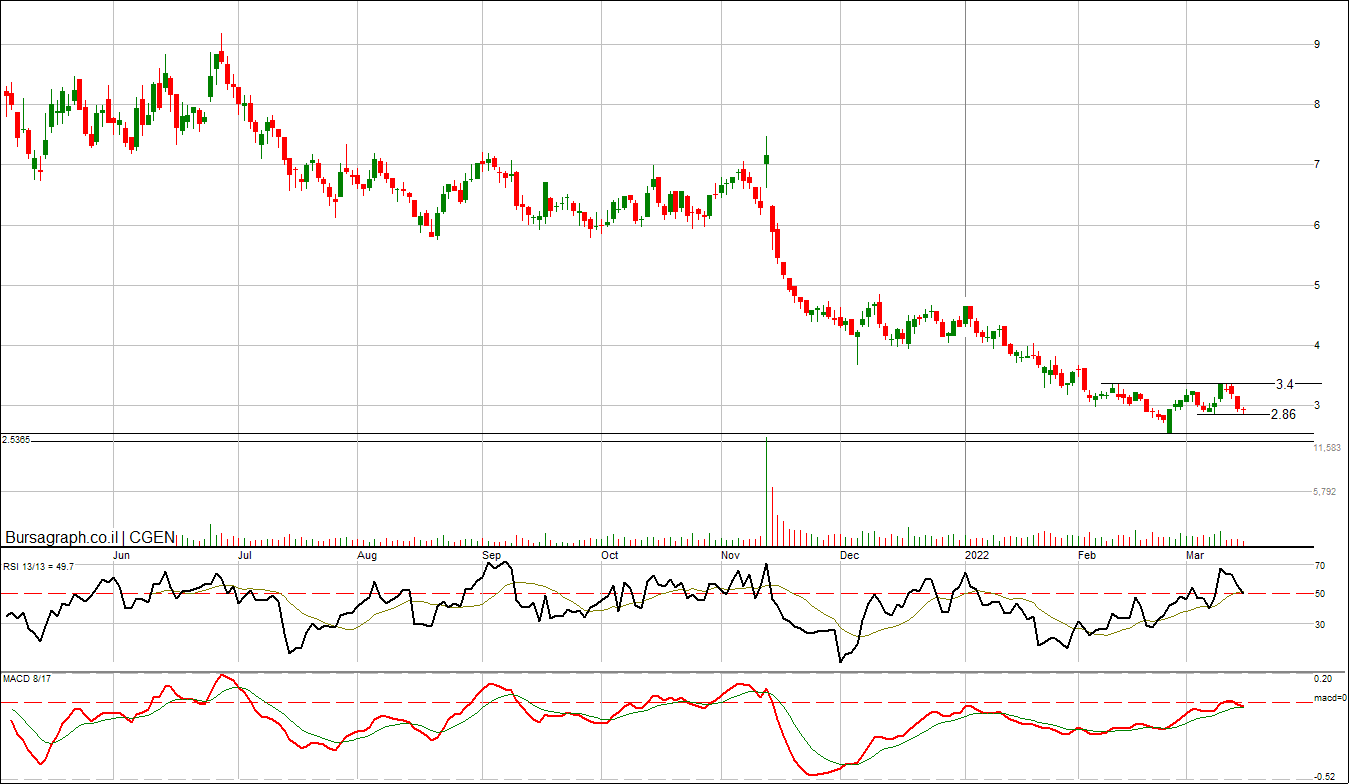Click the Sep month marker on the time axis

click(490, 554)
